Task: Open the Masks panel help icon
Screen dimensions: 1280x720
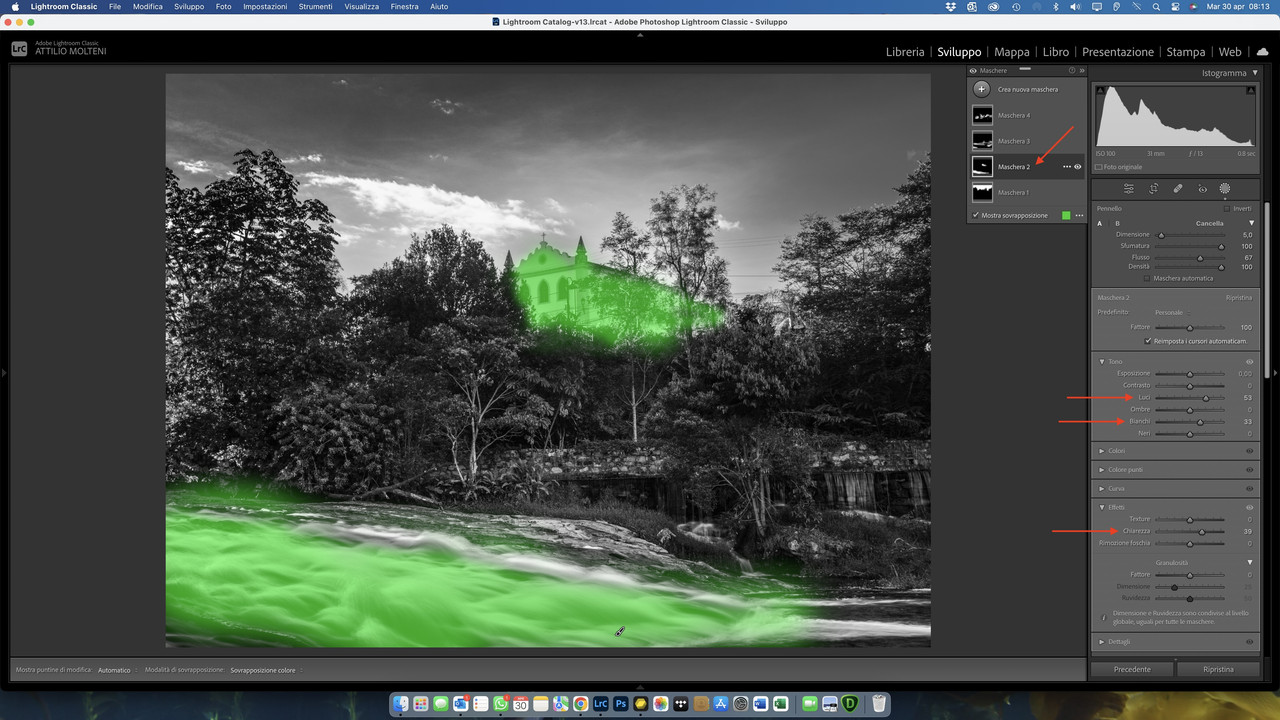Action: [1072, 71]
